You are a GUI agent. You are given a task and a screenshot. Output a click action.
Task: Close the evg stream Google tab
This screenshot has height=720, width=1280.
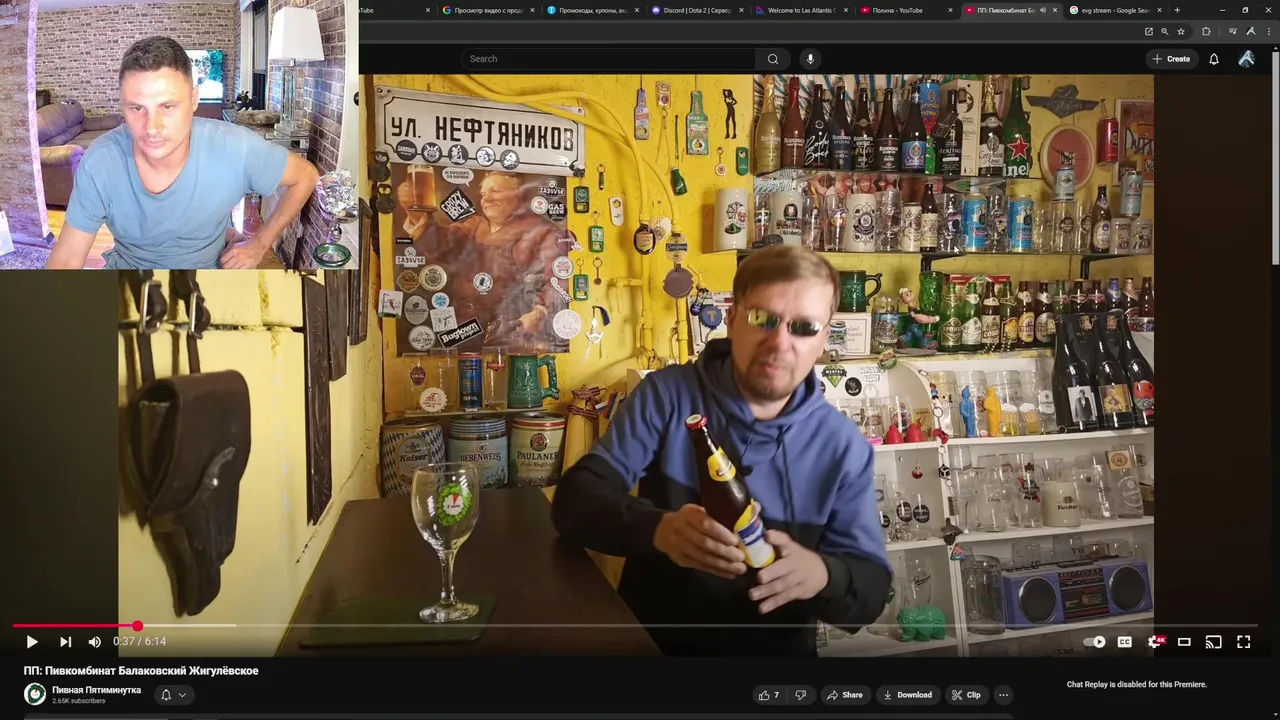pyautogui.click(x=1159, y=10)
